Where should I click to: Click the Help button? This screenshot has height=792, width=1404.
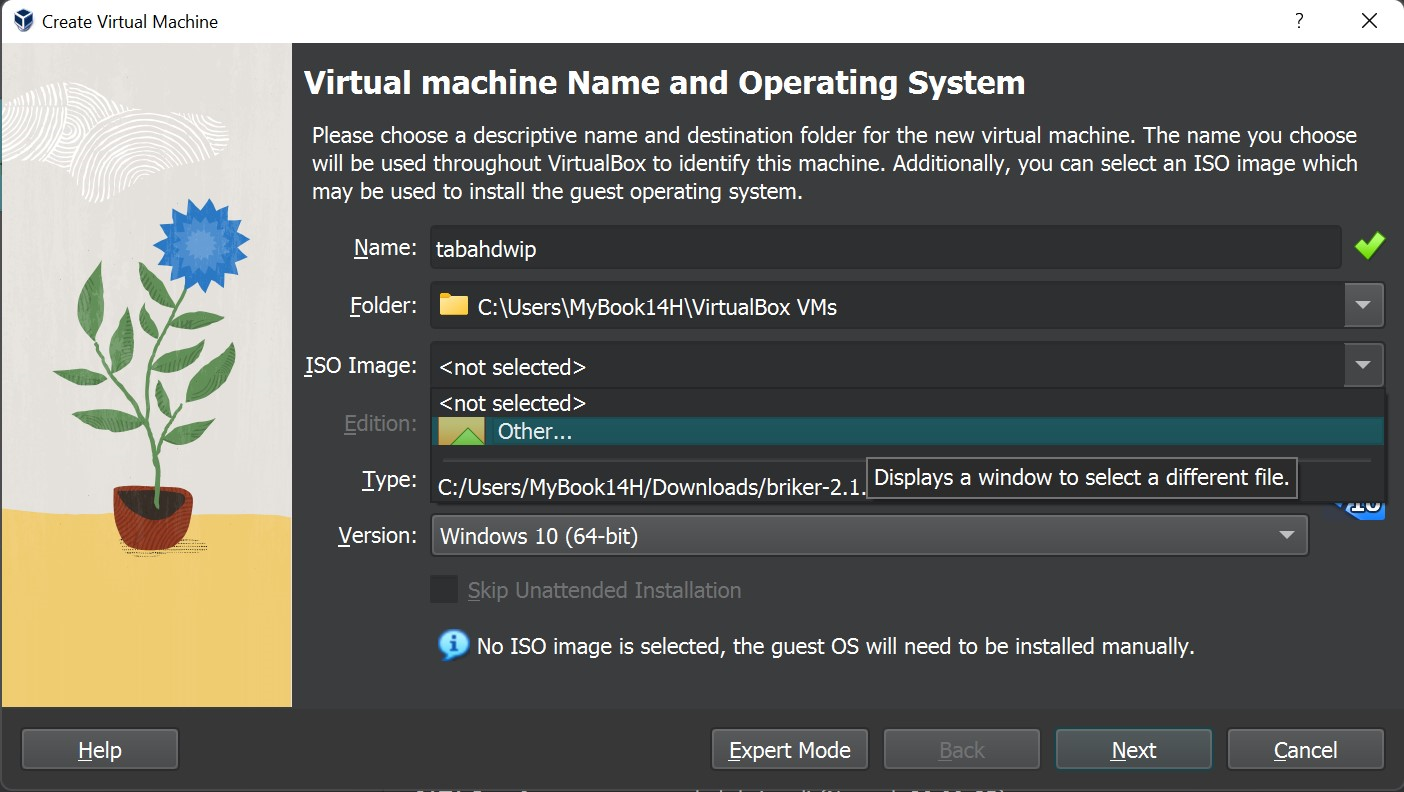click(100, 750)
